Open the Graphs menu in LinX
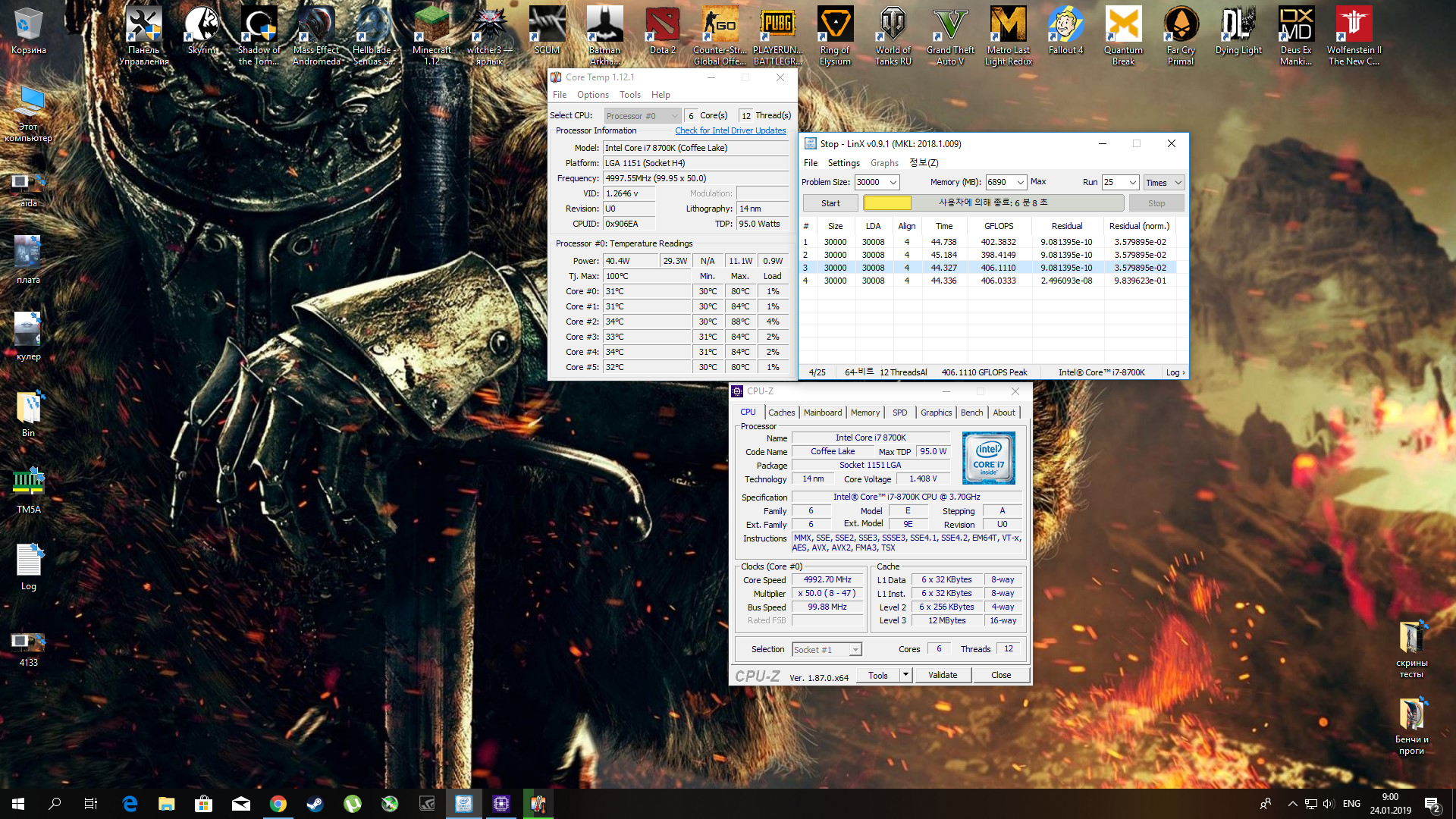This screenshot has height=819, width=1456. [884, 163]
